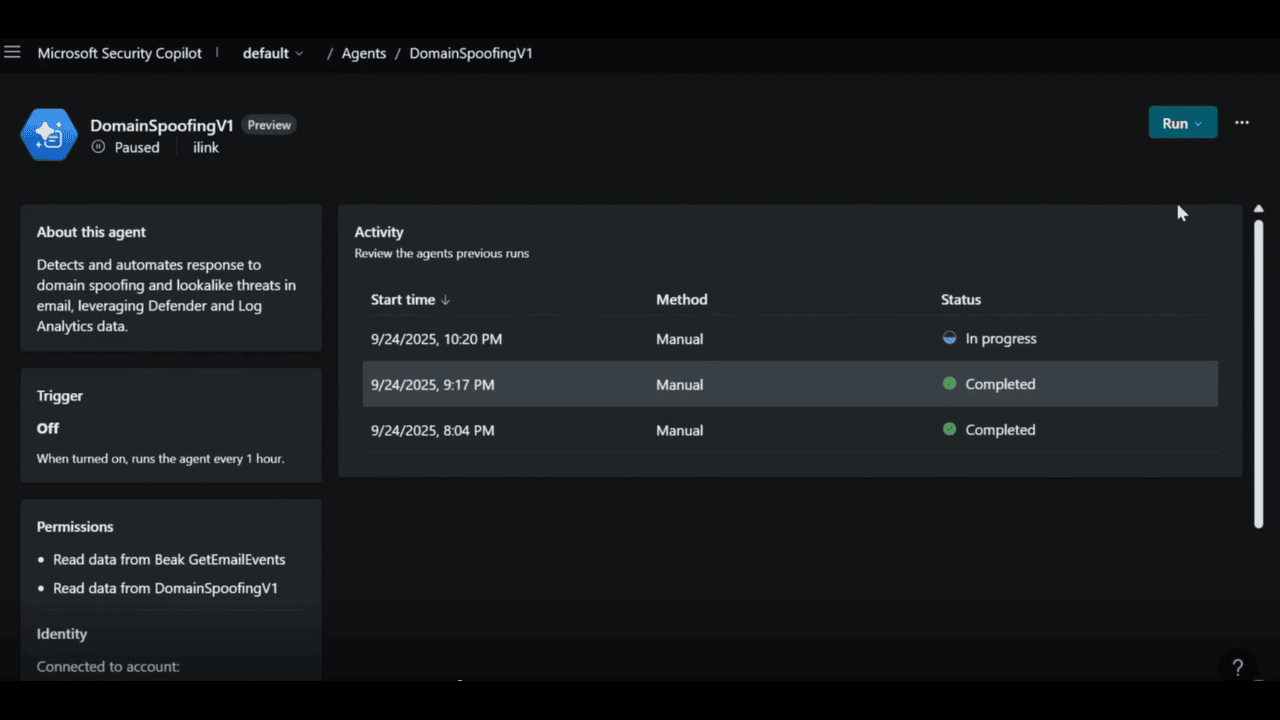Click the Trigger Off value
This screenshot has height=720, width=1280.
(x=48, y=428)
